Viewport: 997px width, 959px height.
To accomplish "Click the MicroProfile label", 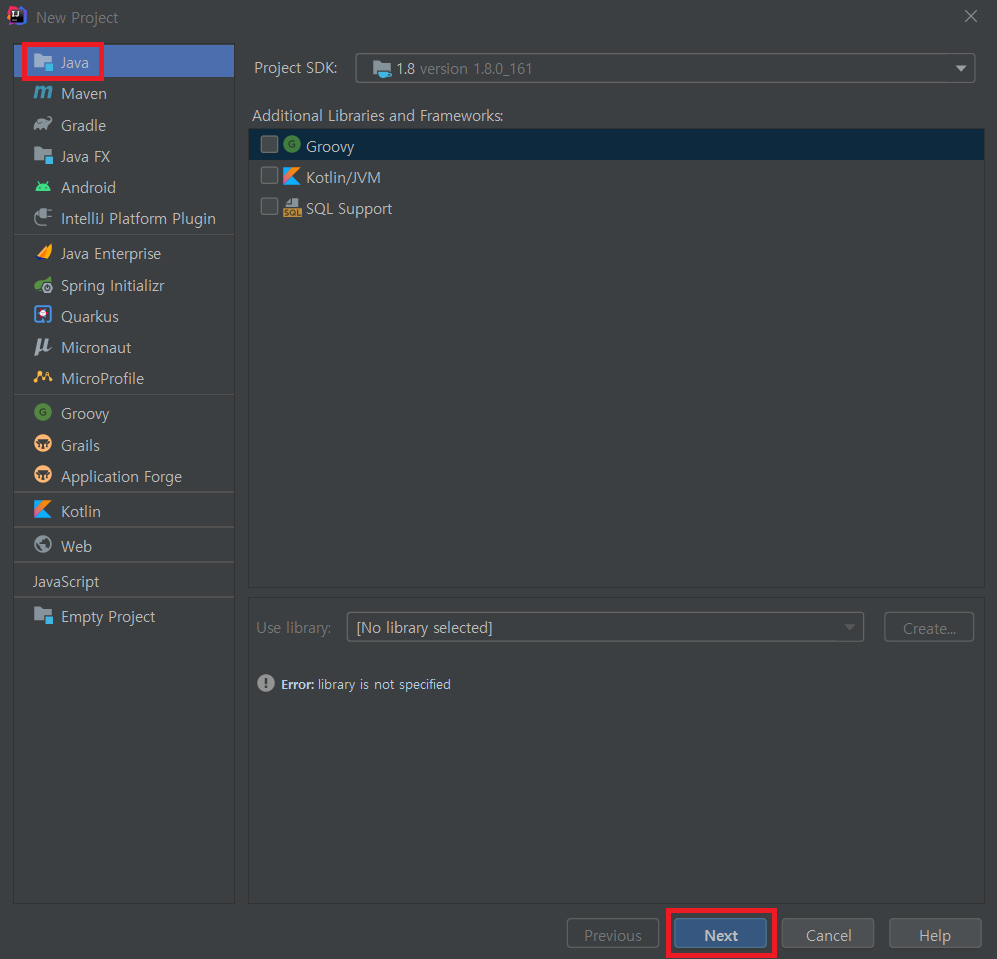I will coord(102,378).
